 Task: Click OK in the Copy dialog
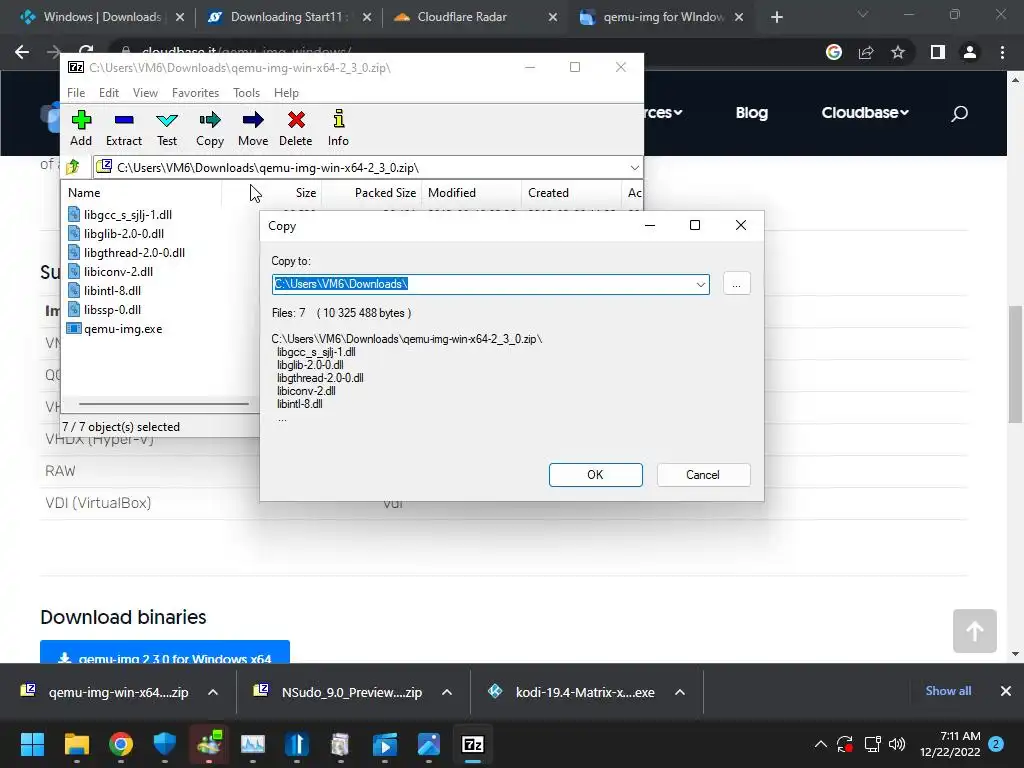pyautogui.click(x=596, y=475)
